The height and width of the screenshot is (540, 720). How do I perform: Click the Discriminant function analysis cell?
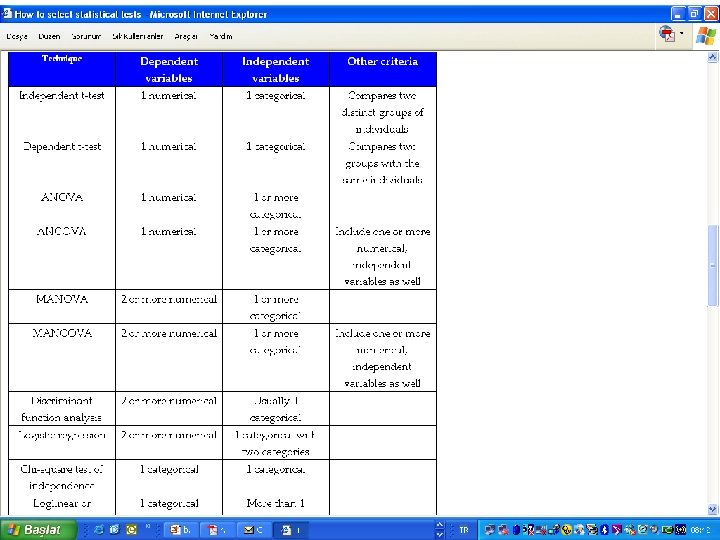[62, 409]
